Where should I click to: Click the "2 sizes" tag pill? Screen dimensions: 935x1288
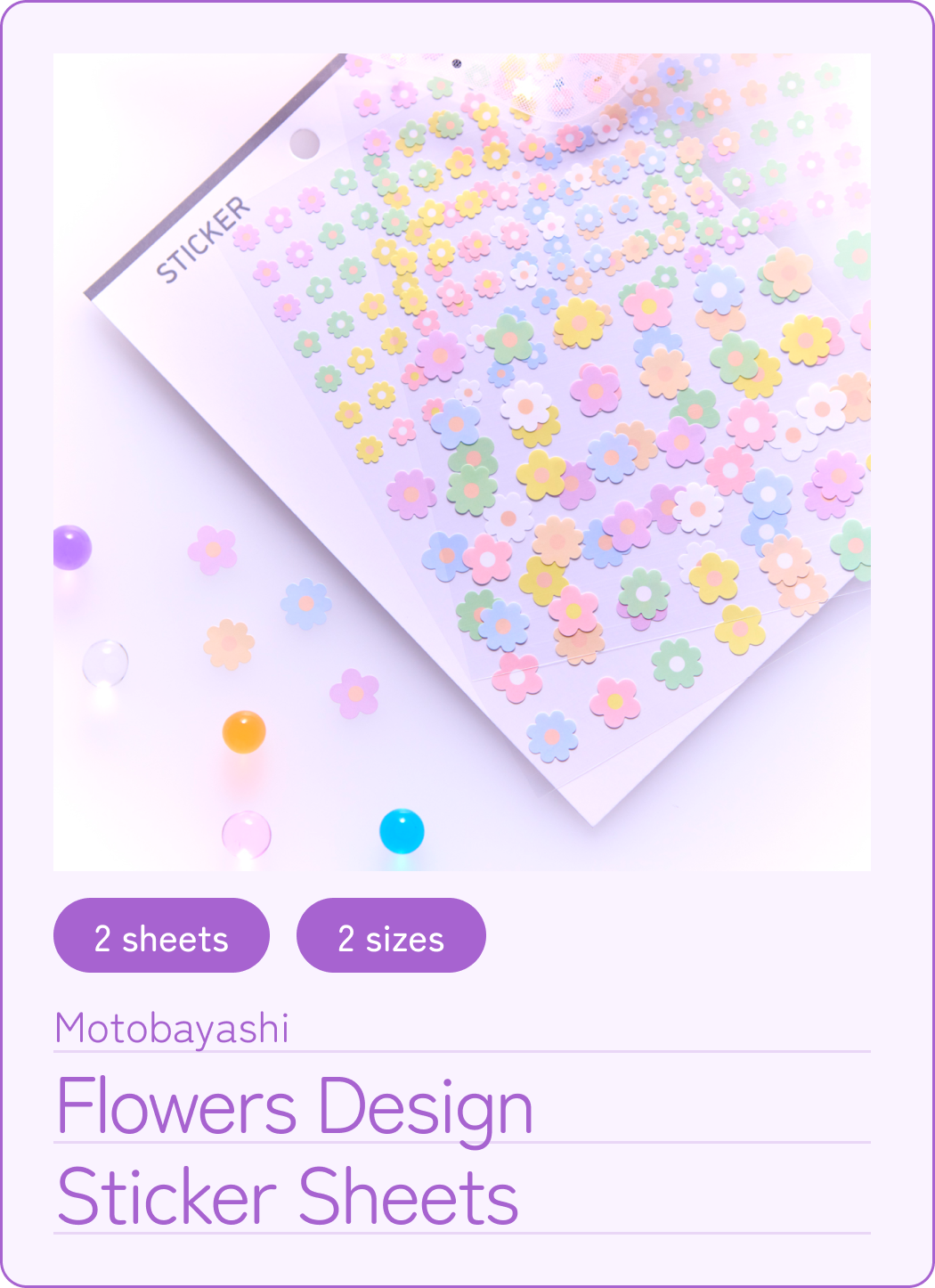click(391, 935)
